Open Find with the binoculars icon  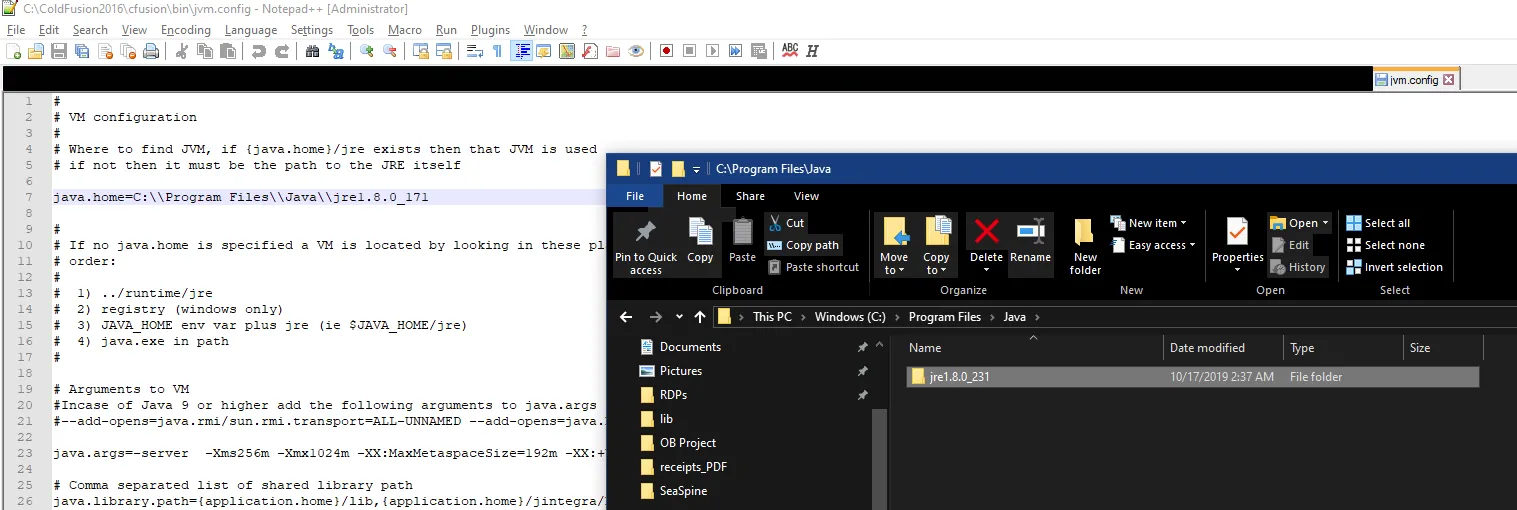pos(312,51)
